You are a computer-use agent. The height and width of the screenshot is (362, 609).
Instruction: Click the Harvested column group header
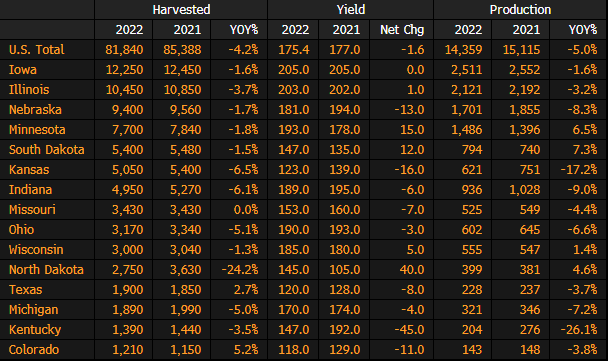tap(181, 10)
